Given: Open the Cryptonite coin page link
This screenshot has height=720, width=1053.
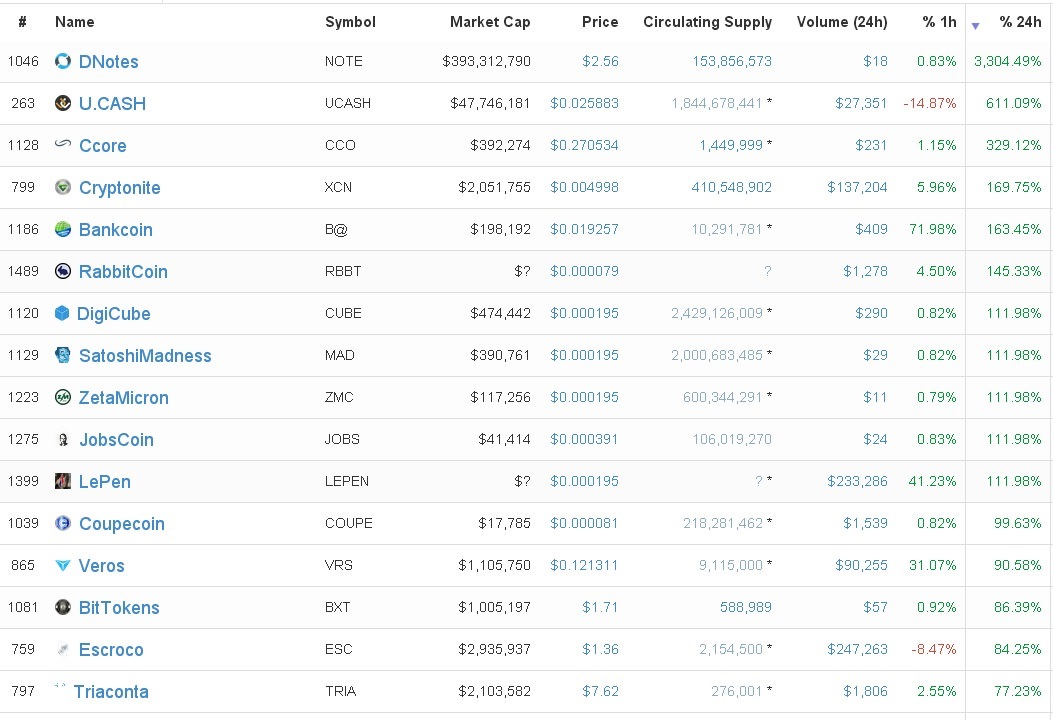Looking at the screenshot, I should (x=120, y=188).
